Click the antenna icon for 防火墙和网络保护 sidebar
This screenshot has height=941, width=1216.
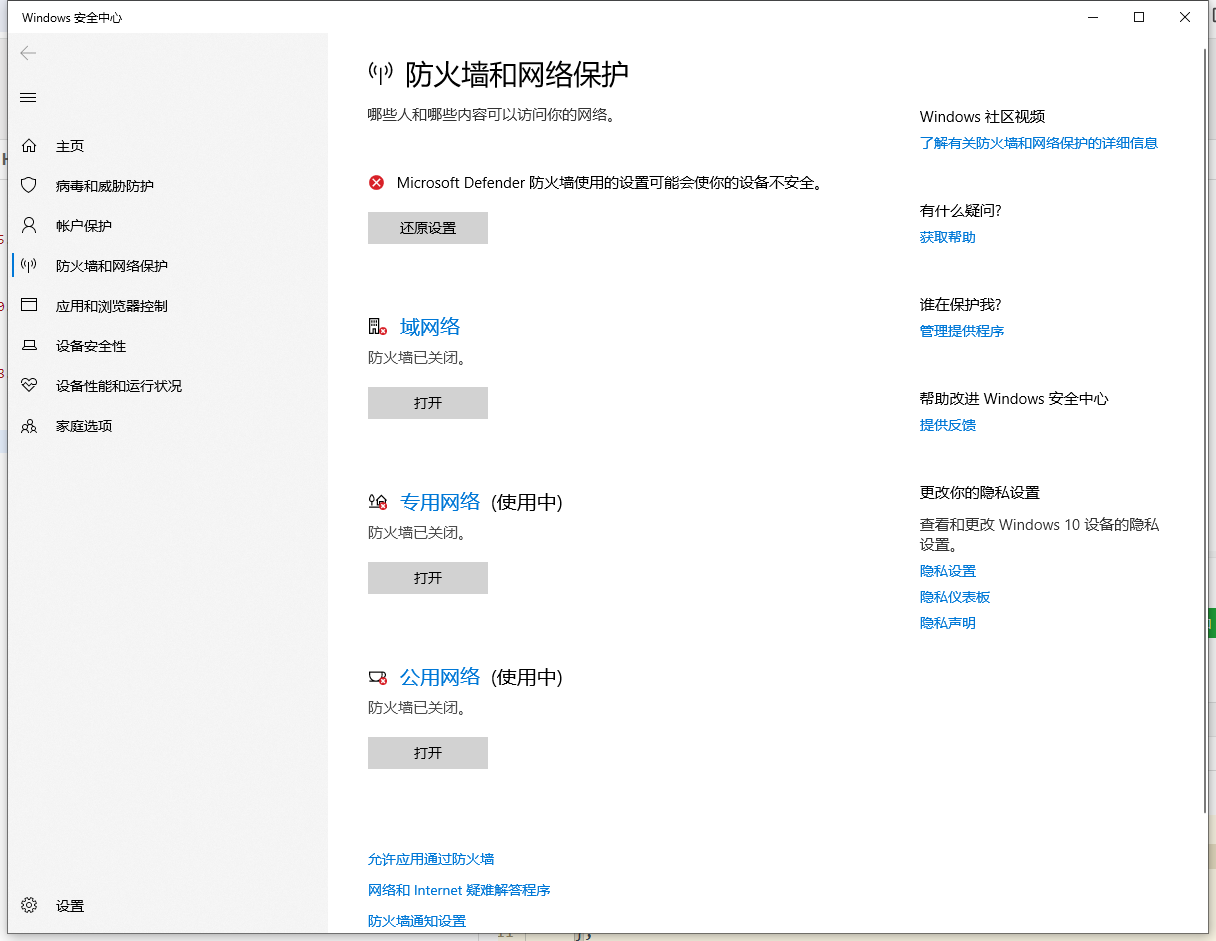click(x=29, y=266)
